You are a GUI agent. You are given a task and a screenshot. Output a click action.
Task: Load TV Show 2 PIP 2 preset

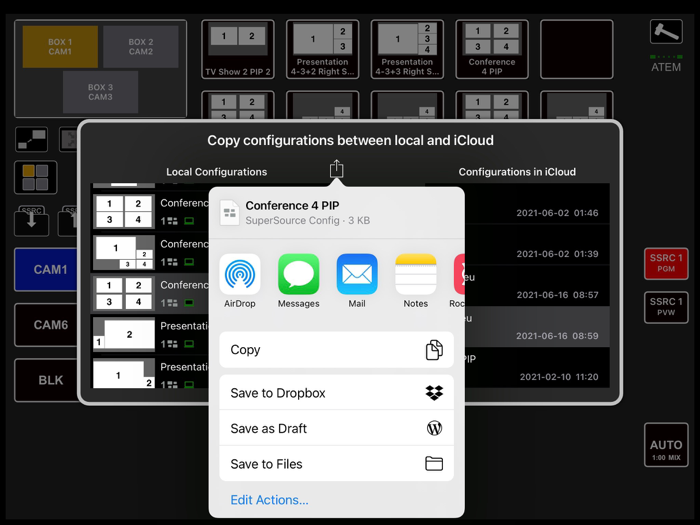pyautogui.click(x=238, y=49)
